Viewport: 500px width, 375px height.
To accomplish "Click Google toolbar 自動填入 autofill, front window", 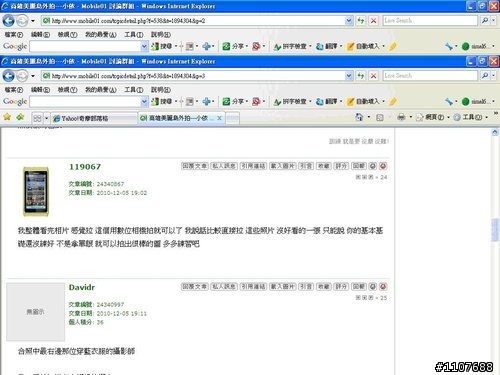I will click(x=363, y=101).
